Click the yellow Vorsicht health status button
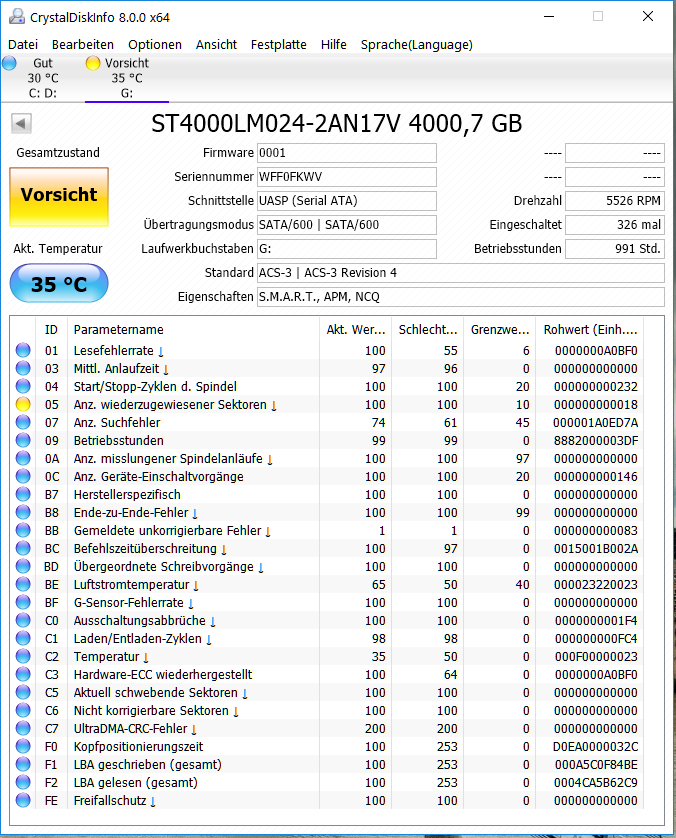Viewport: 676px width, 838px height. pyautogui.click(x=59, y=197)
